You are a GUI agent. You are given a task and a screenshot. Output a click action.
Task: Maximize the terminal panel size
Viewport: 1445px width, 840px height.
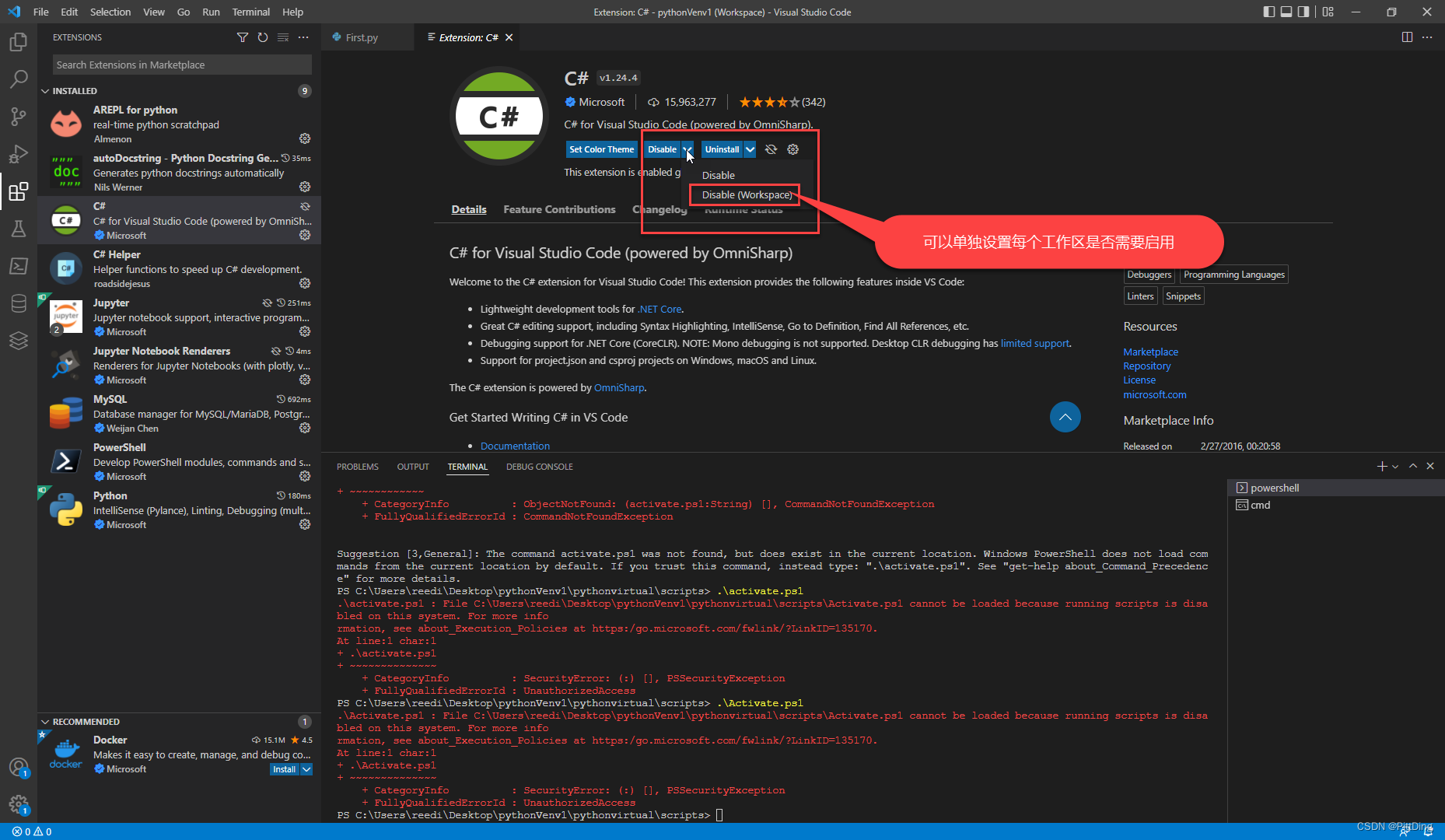point(1413,466)
